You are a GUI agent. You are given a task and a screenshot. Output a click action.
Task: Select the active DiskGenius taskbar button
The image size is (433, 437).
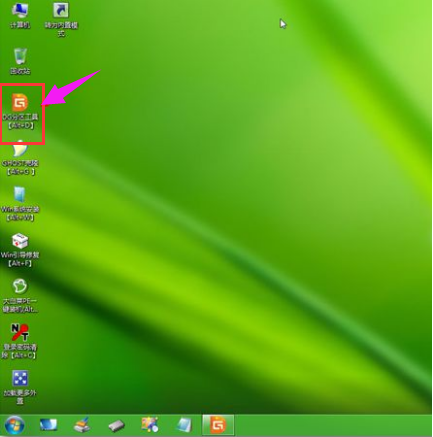218,425
